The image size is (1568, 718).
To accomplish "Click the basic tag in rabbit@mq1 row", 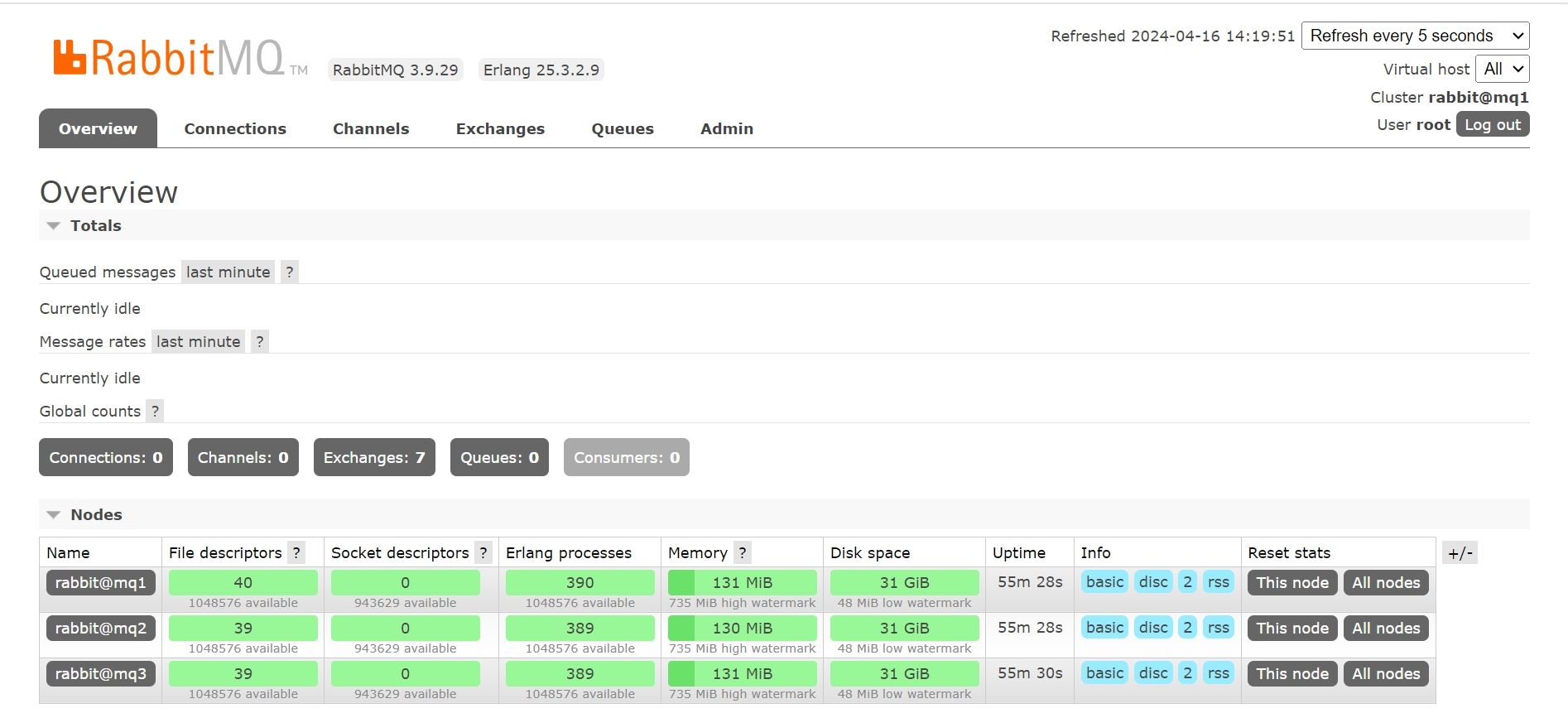I will pos(1105,582).
